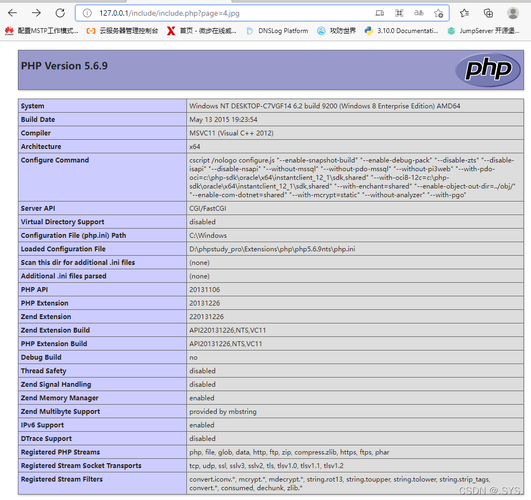531x500 pixels.
Task: Click the red X favicon of the 微步在线 bookmark
Action: (x=171, y=31)
